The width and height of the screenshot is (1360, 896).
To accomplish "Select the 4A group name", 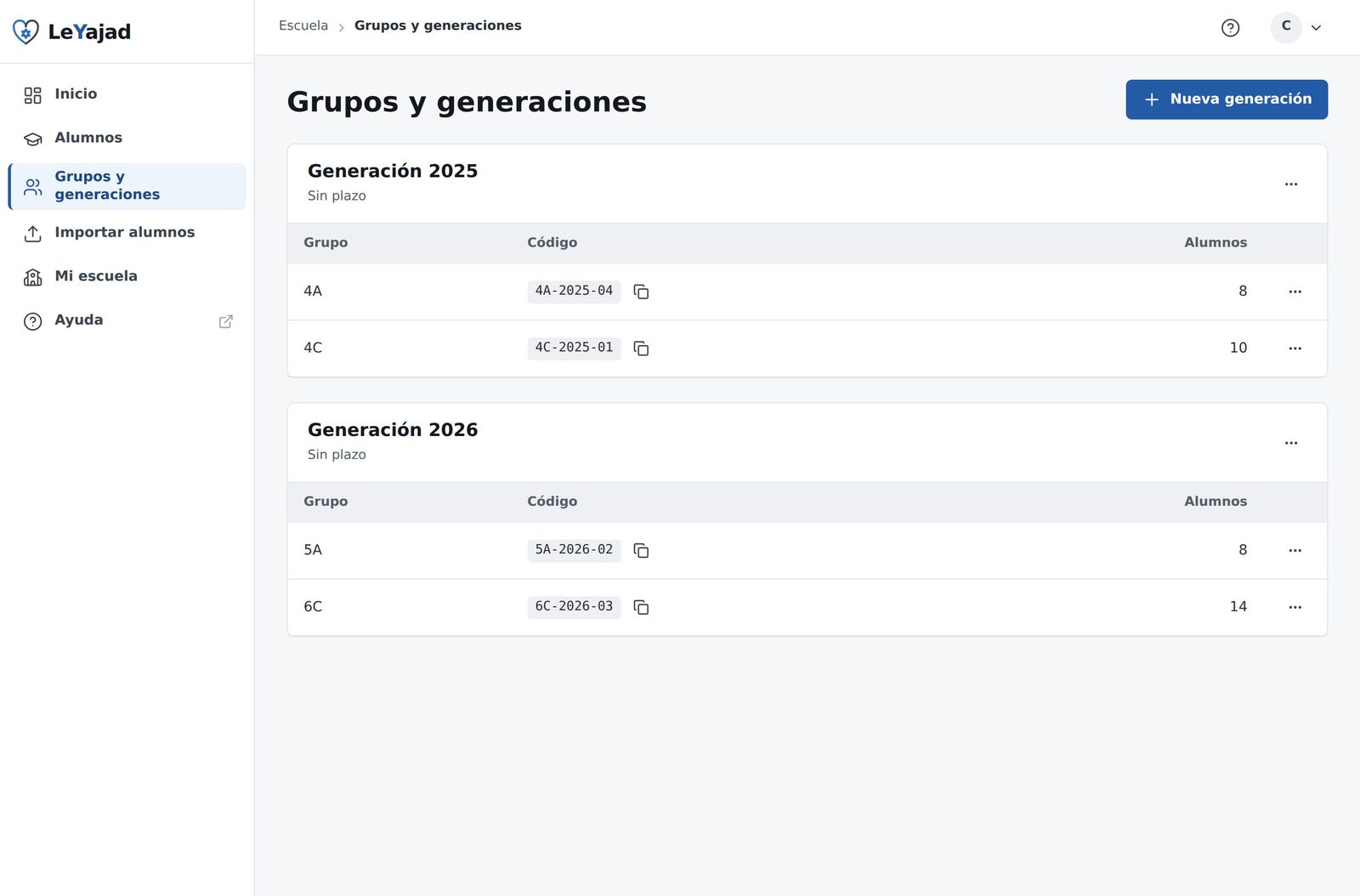I will 313,292.
